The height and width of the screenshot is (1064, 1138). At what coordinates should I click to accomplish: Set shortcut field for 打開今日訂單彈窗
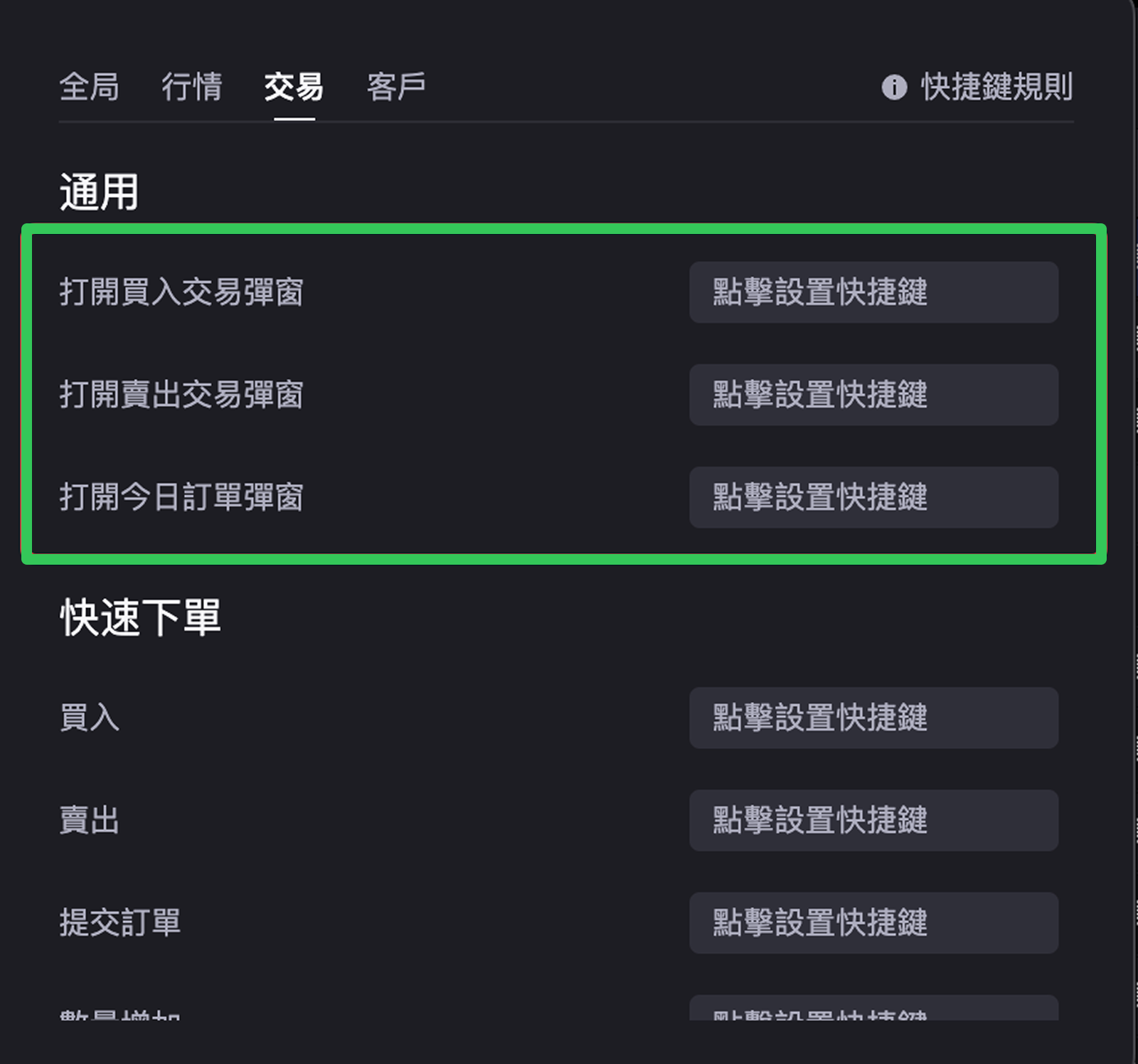coord(873,497)
